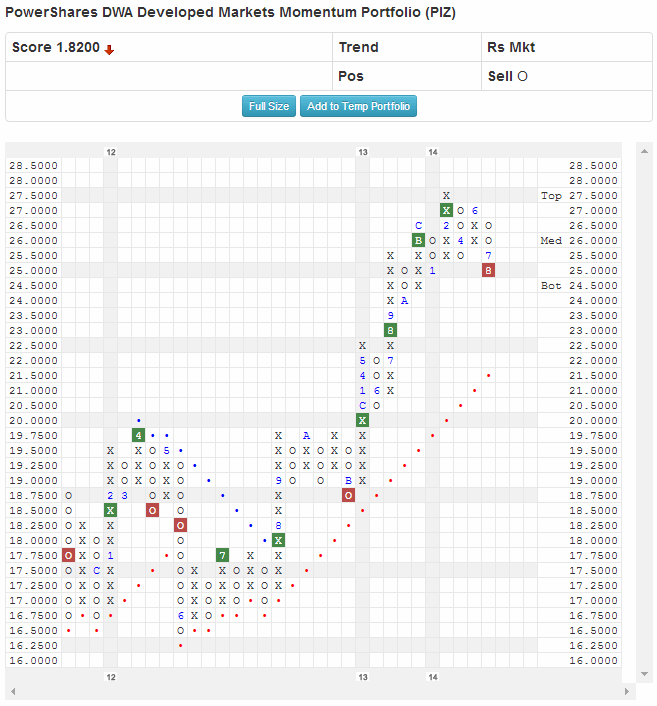657x706 pixels.
Task: Click the red O marker at 17.7500
Action: (x=68, y=555)
